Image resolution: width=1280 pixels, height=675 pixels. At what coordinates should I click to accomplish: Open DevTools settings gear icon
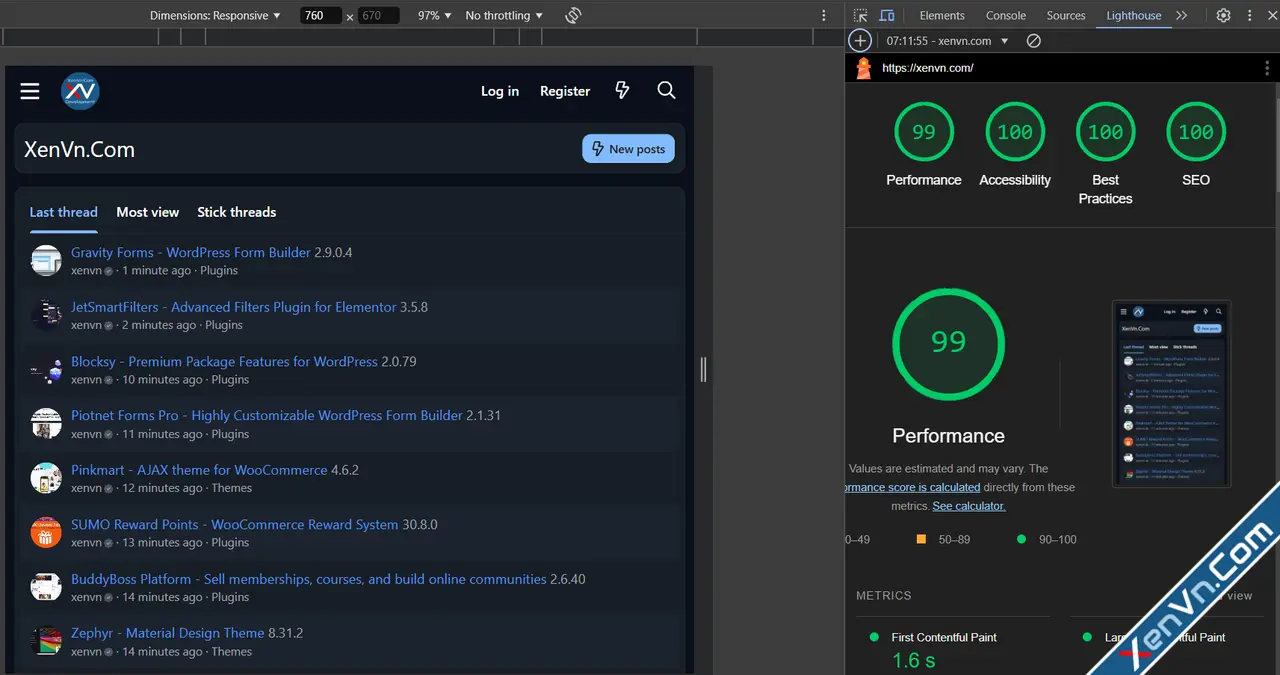click(1223, 16)
